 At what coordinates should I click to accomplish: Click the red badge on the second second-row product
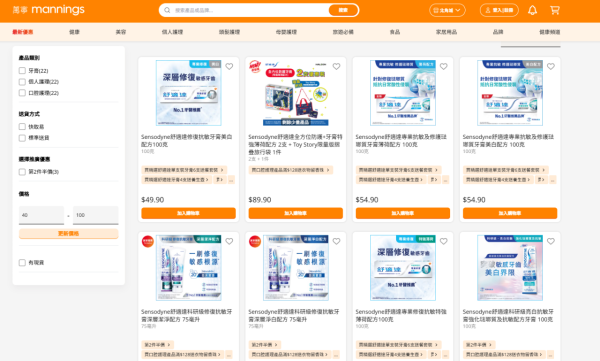(x=255, y=241)
